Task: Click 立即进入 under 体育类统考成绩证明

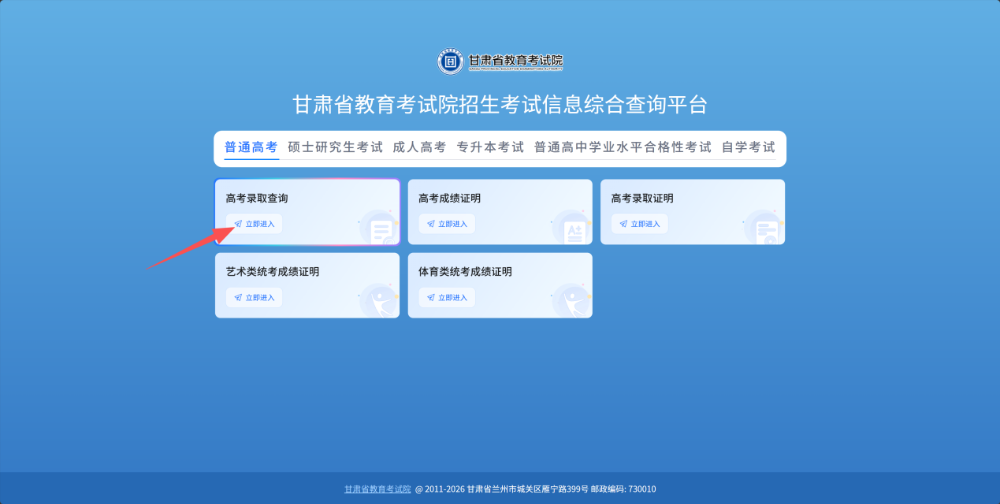Action: coord(446,297)
